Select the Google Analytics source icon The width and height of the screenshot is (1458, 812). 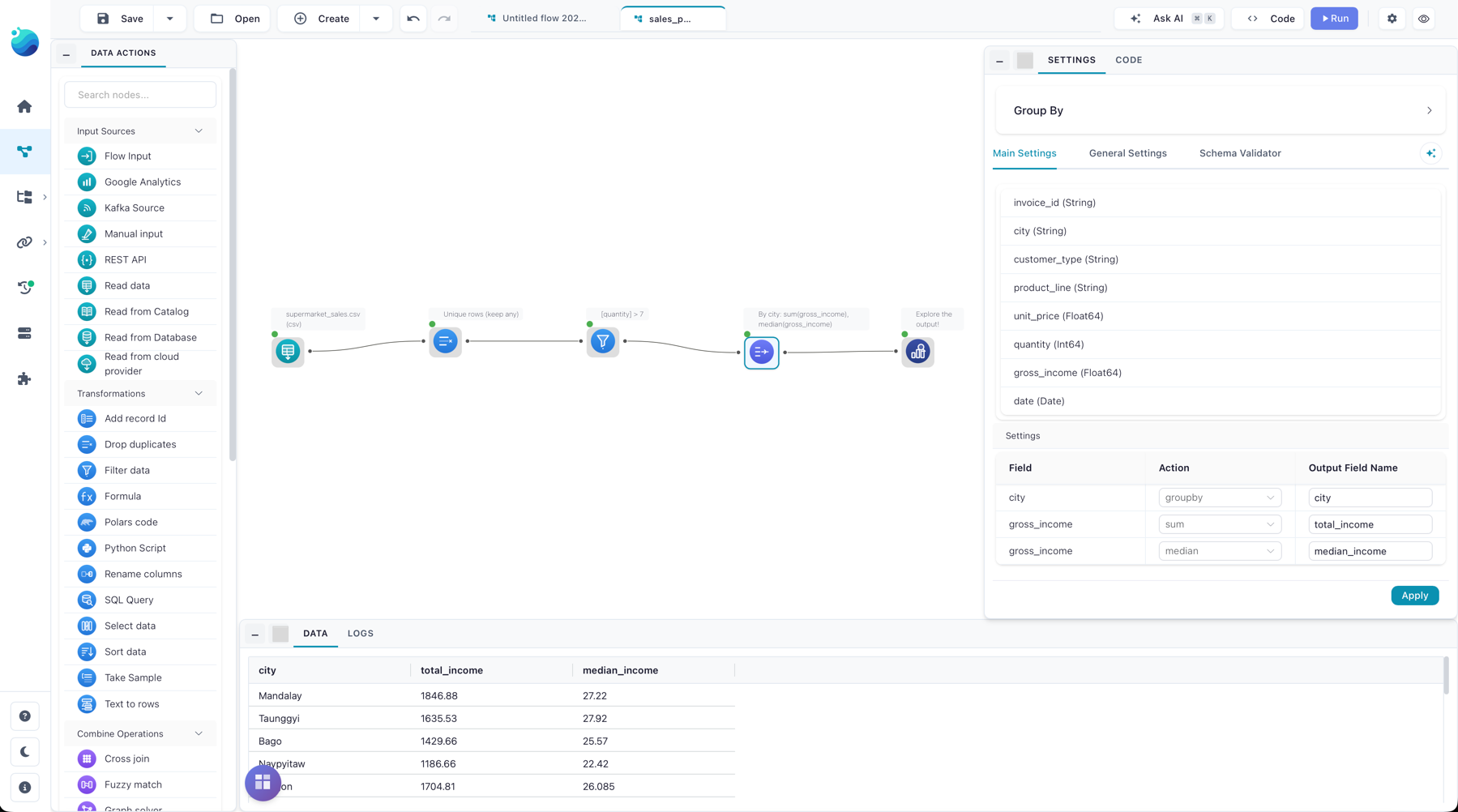coord(87,182)
